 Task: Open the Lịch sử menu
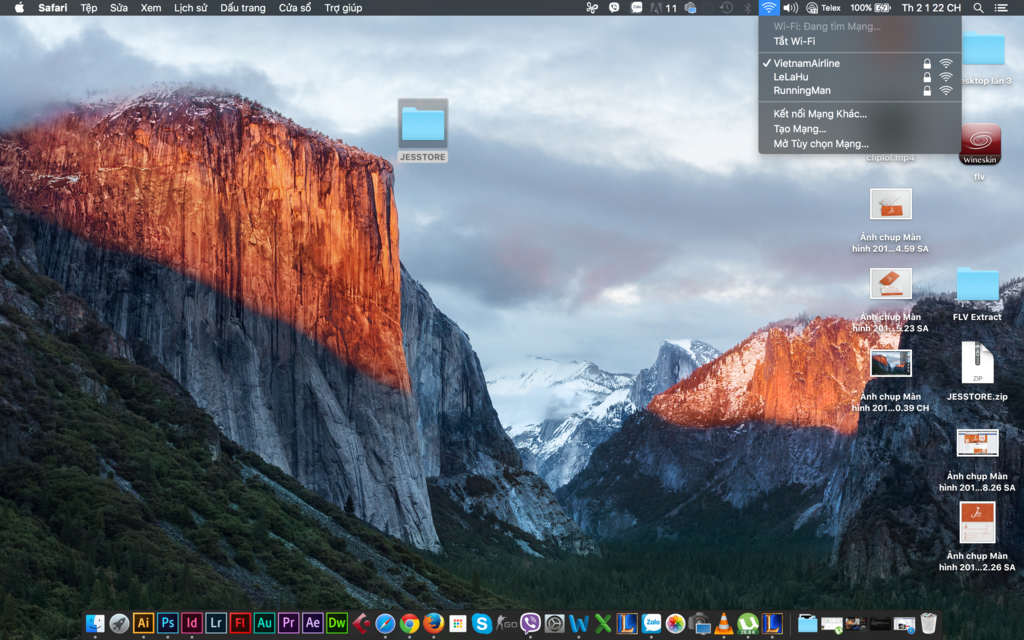(190, 8)
